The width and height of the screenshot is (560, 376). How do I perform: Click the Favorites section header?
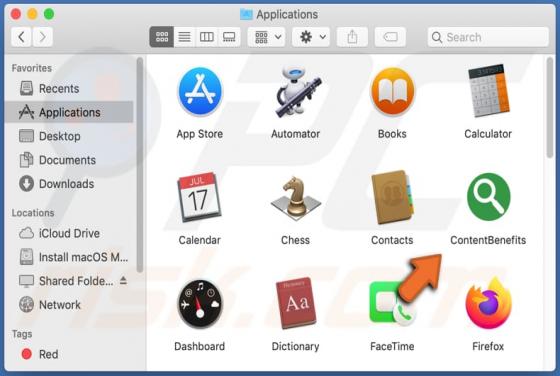coord(32,68)
